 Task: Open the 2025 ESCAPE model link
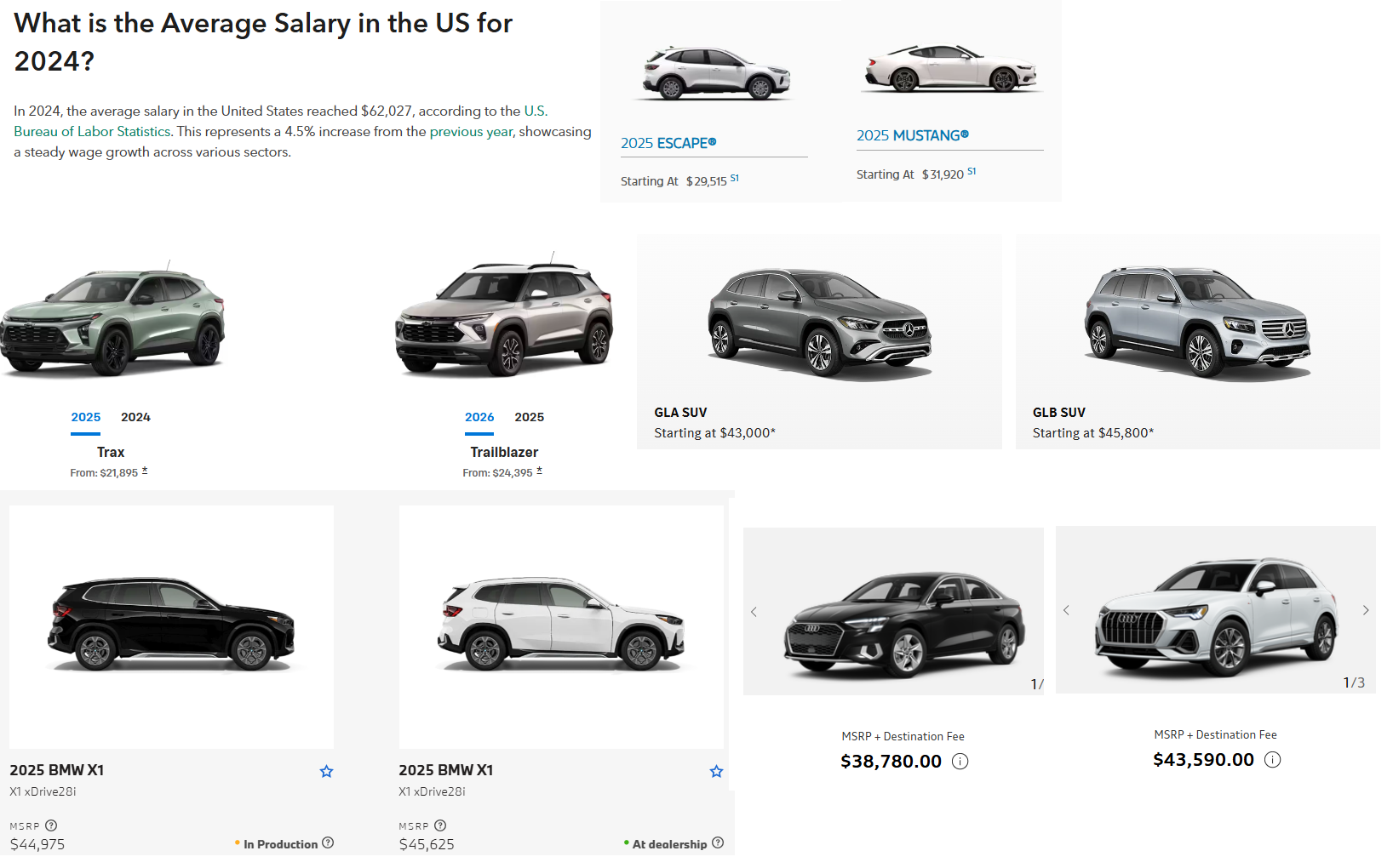668,143
